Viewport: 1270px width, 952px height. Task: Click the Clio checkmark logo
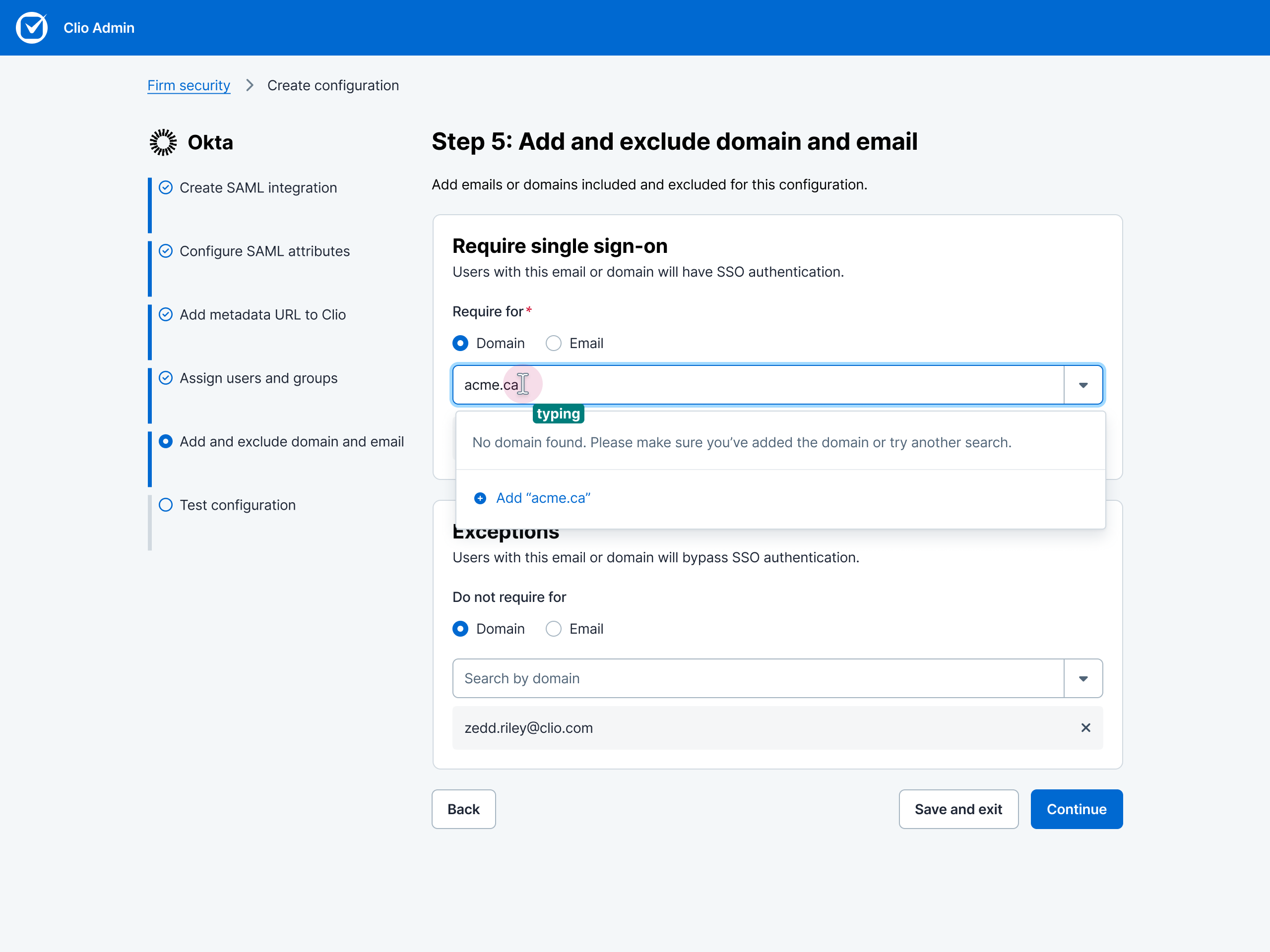pos(32,28)
